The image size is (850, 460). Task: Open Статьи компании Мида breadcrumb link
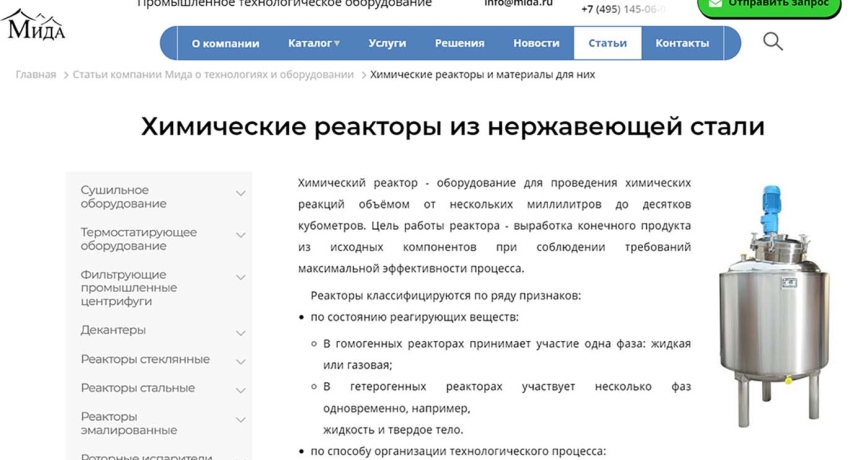pos(213,75)
